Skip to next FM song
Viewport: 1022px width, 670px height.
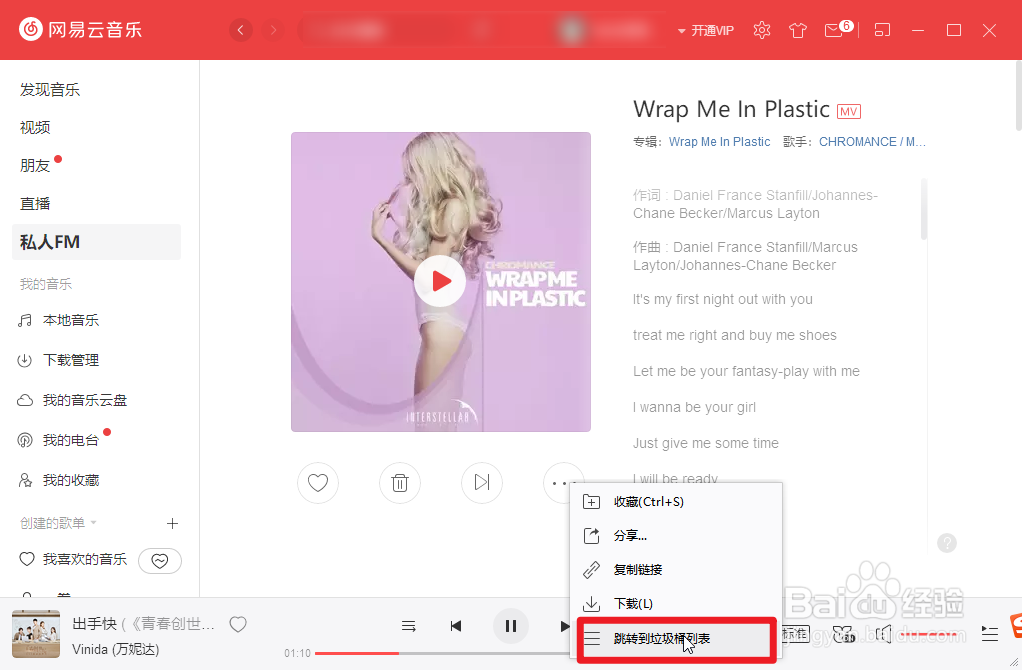click(482, 483)
